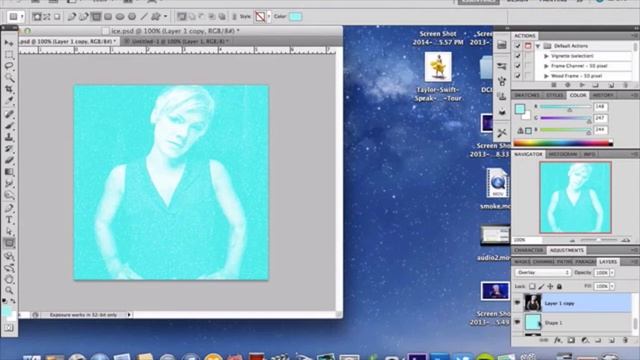The width and height of the screenshot is (640, 360).
Task: Toggle lock transparent pixels
Action: 532,287
